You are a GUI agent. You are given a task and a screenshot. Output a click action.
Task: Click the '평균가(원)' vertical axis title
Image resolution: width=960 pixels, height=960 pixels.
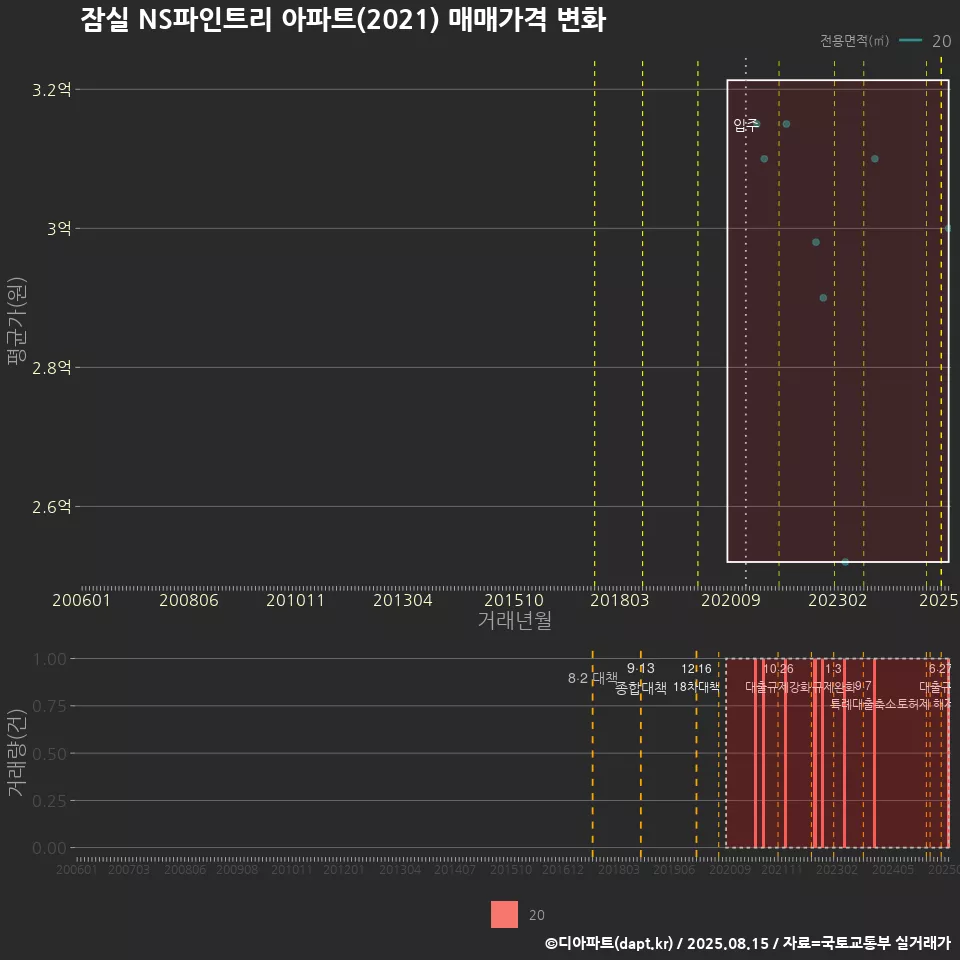17,321
